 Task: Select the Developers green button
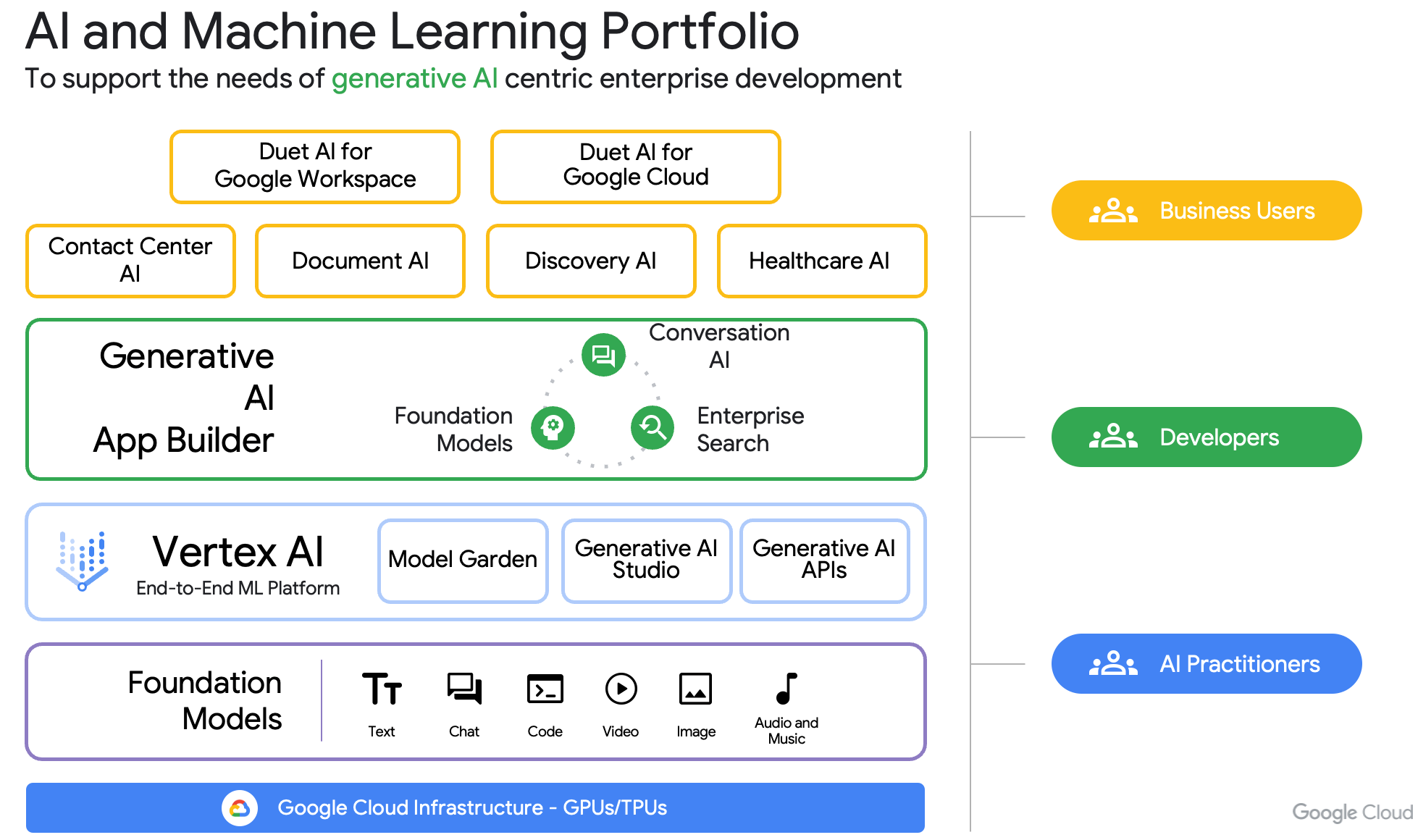pos(1206,437)
